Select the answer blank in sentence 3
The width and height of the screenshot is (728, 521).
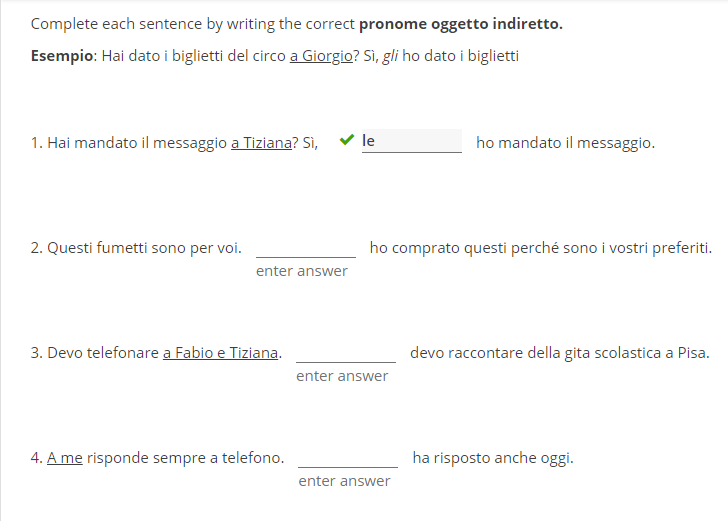(x=345, y=352)
